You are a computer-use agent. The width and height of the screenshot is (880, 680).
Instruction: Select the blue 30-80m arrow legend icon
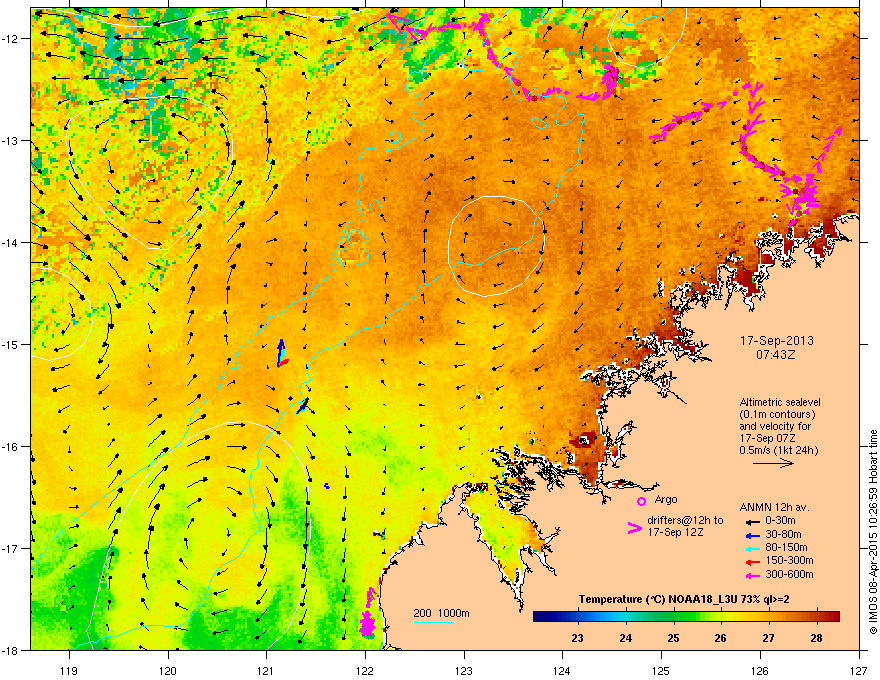click(x=752, y=535)
